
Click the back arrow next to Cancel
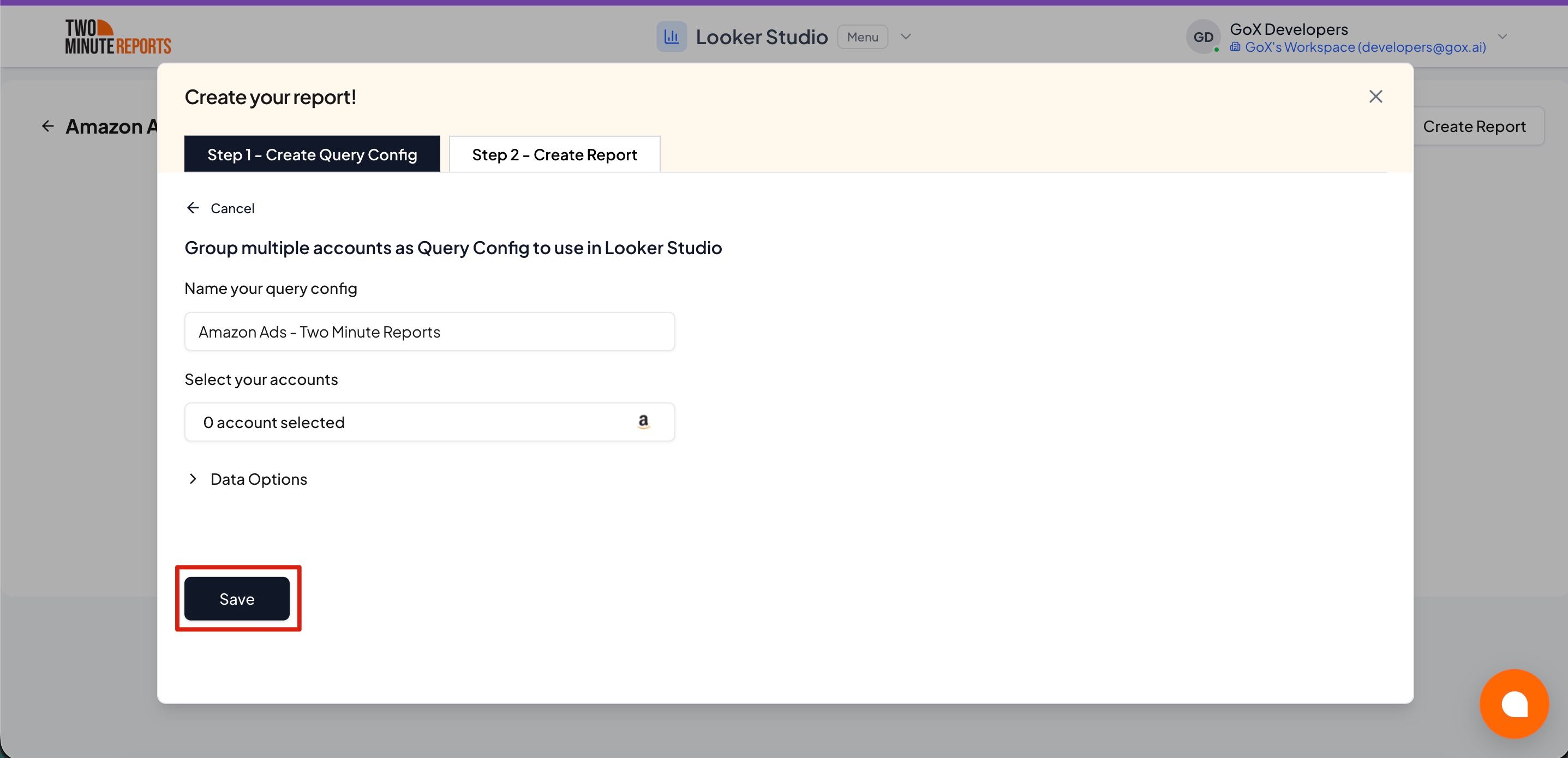tap(193, 207)
